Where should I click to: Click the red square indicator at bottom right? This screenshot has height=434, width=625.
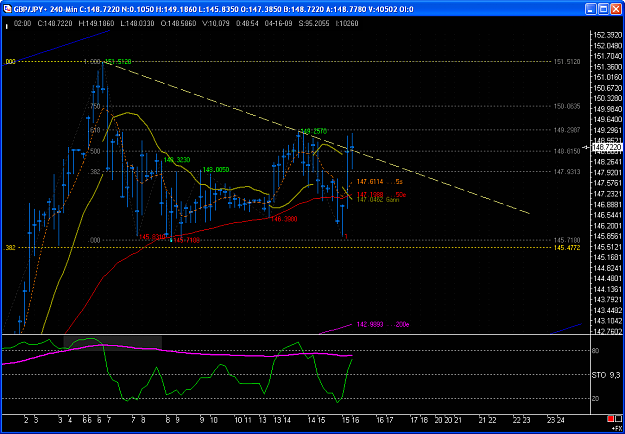[x=610, y=419]
